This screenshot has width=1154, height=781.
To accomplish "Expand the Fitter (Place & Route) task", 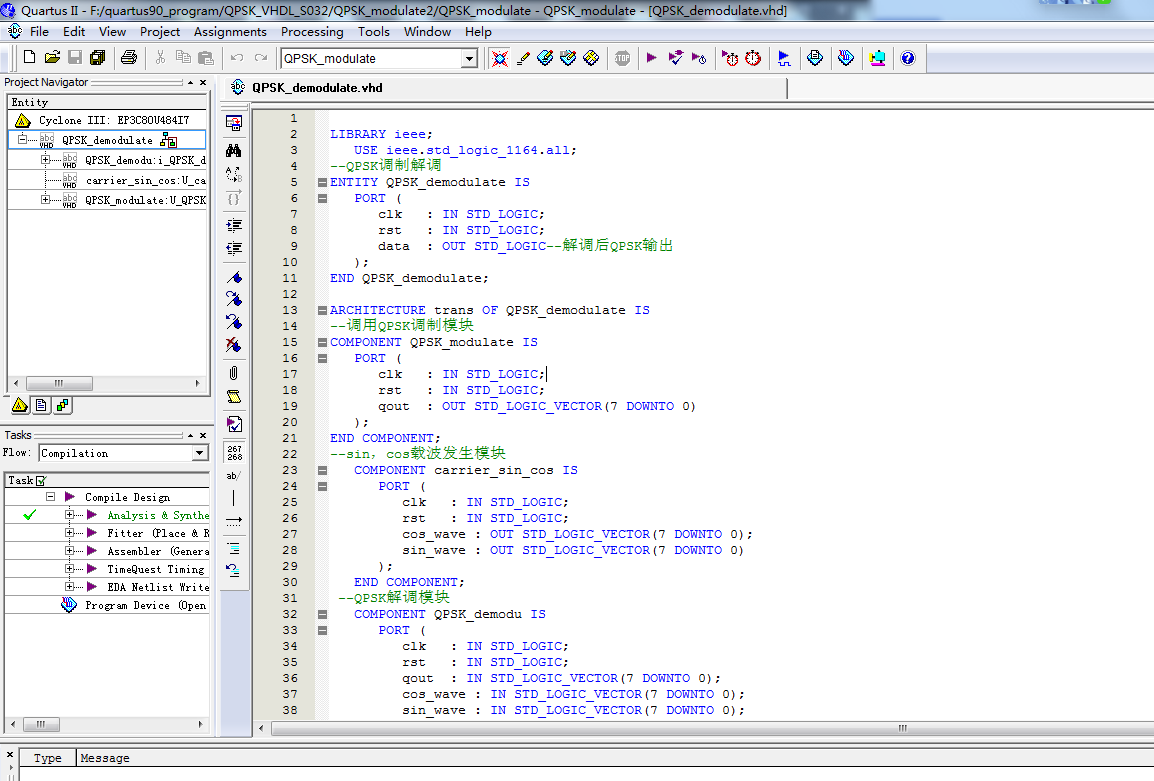I will tap(70, 533).
